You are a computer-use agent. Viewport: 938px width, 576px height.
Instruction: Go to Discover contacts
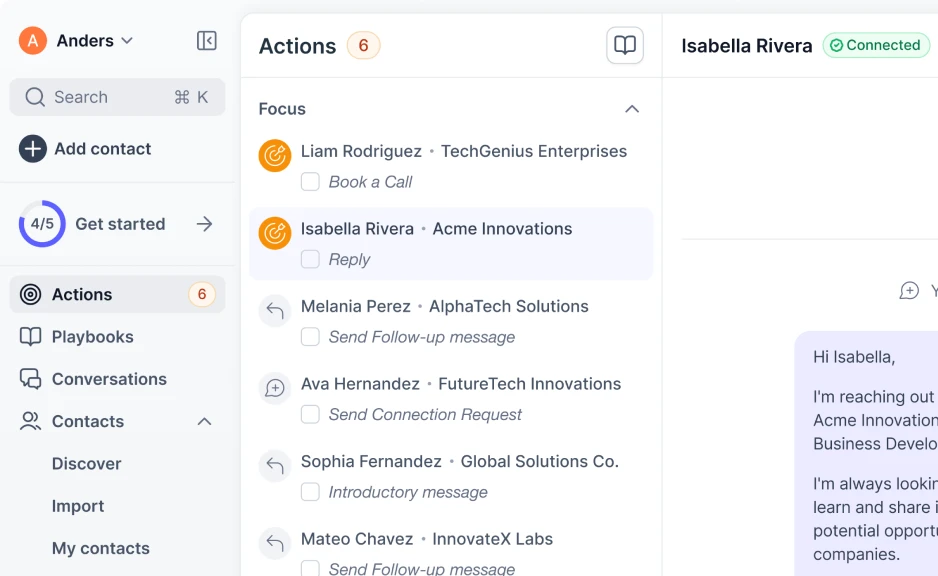[87, 464]
